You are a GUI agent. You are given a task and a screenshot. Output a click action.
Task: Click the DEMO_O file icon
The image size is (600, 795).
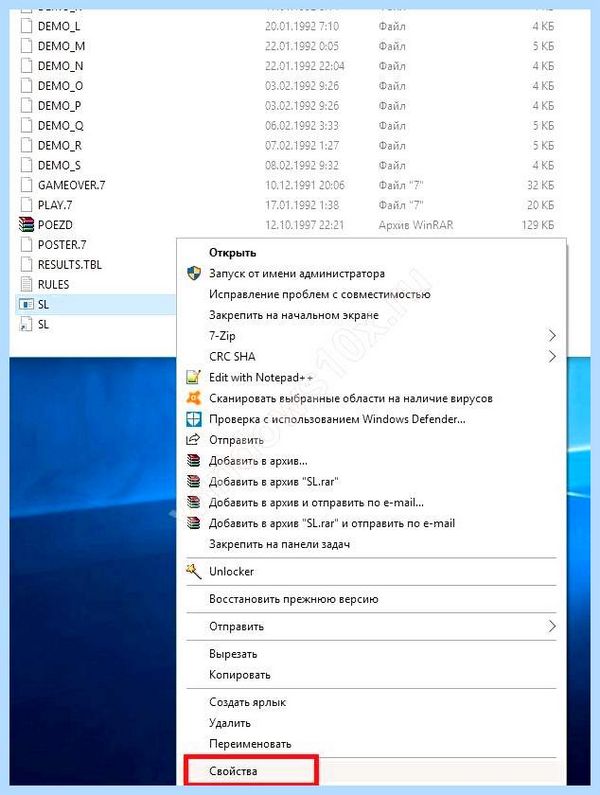click(x=26, y=86)
